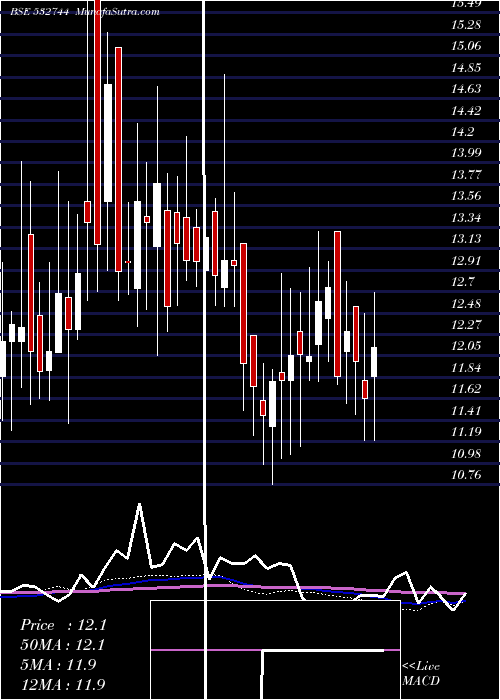Click the 15.06 price axis label

[x=466, y=46]
